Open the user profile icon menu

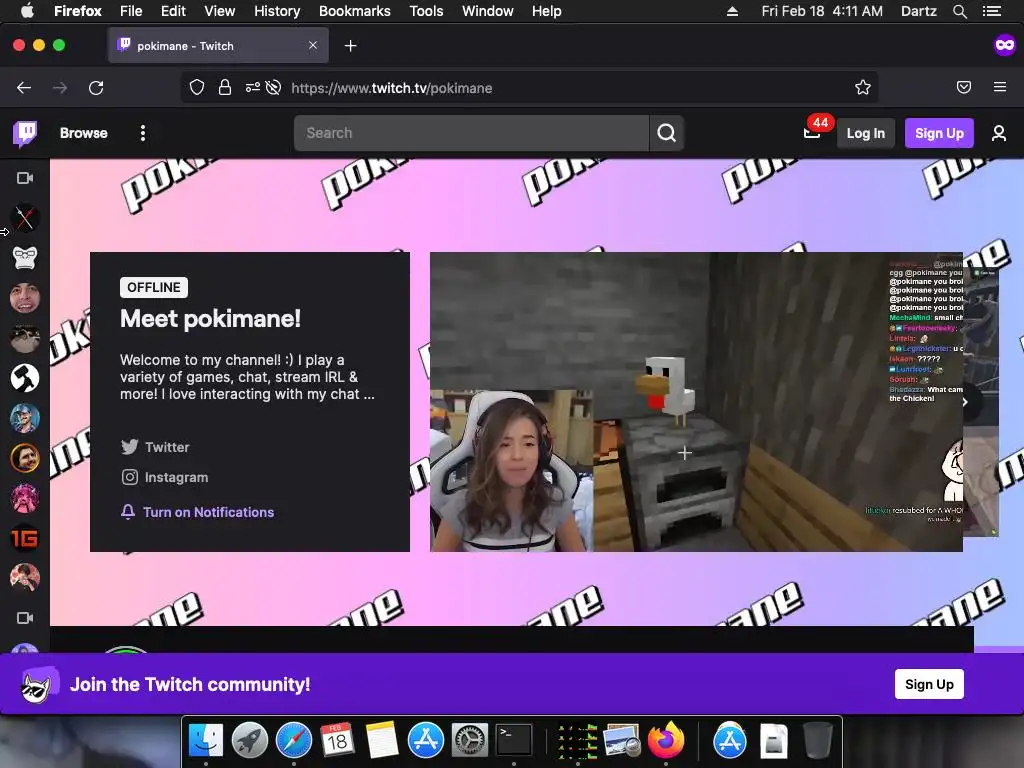[x=999, y=133]
